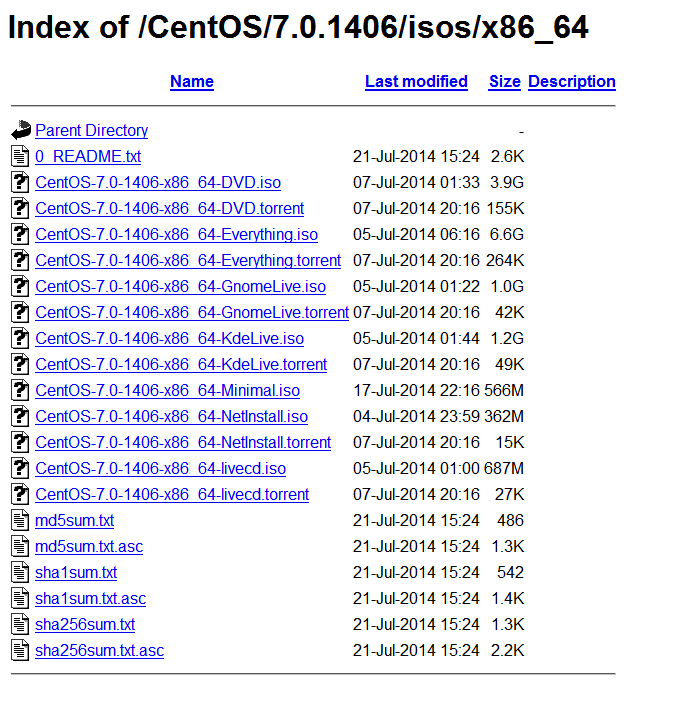The image size is (688, 703).
Task: Click the 687M size value
Action: (x=504, y=469)
